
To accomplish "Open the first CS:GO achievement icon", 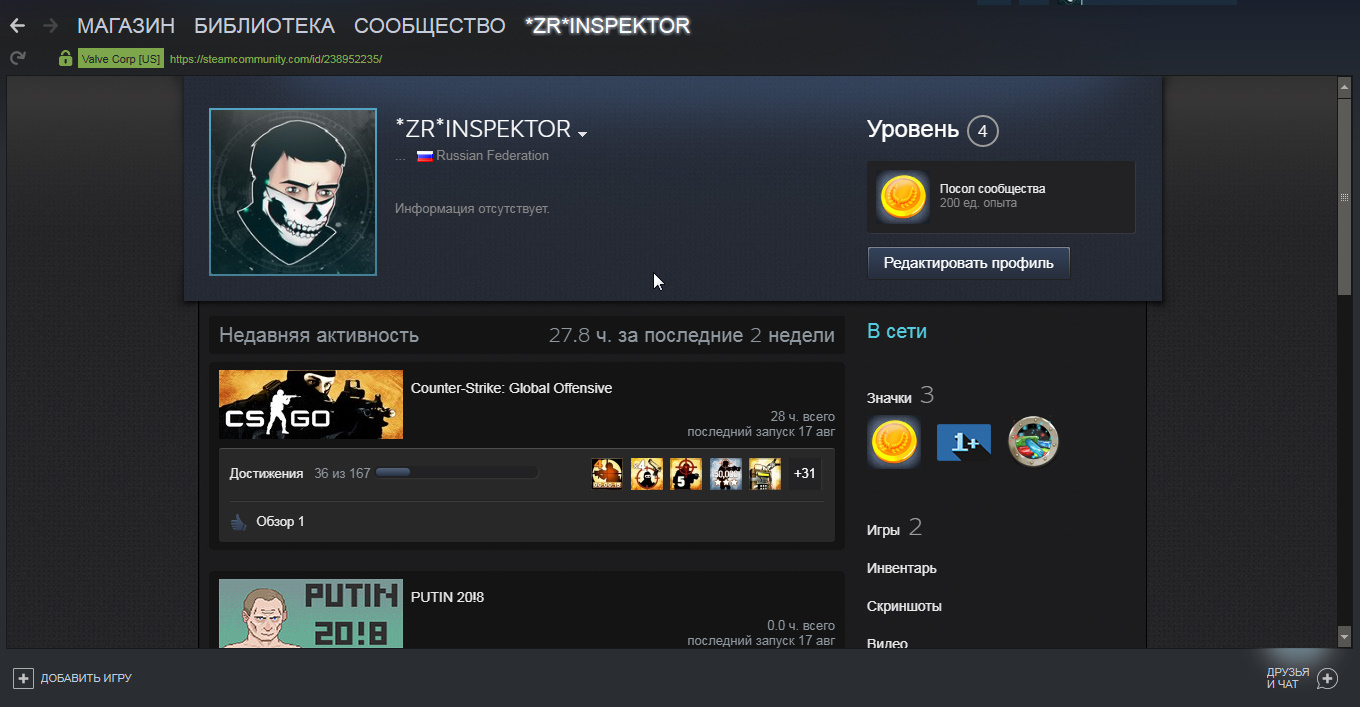I will coord(607,474).
